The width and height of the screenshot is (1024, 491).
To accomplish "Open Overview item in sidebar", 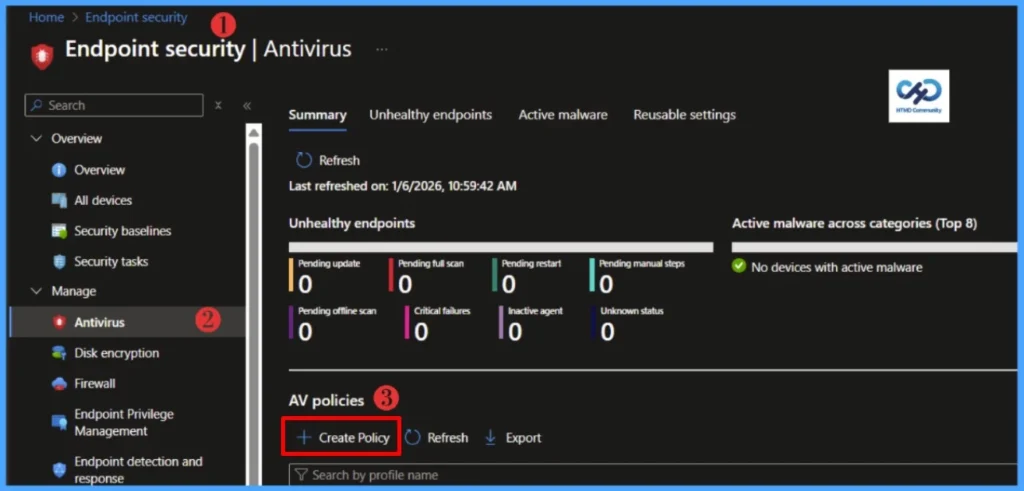I will [x=128, y=170].
